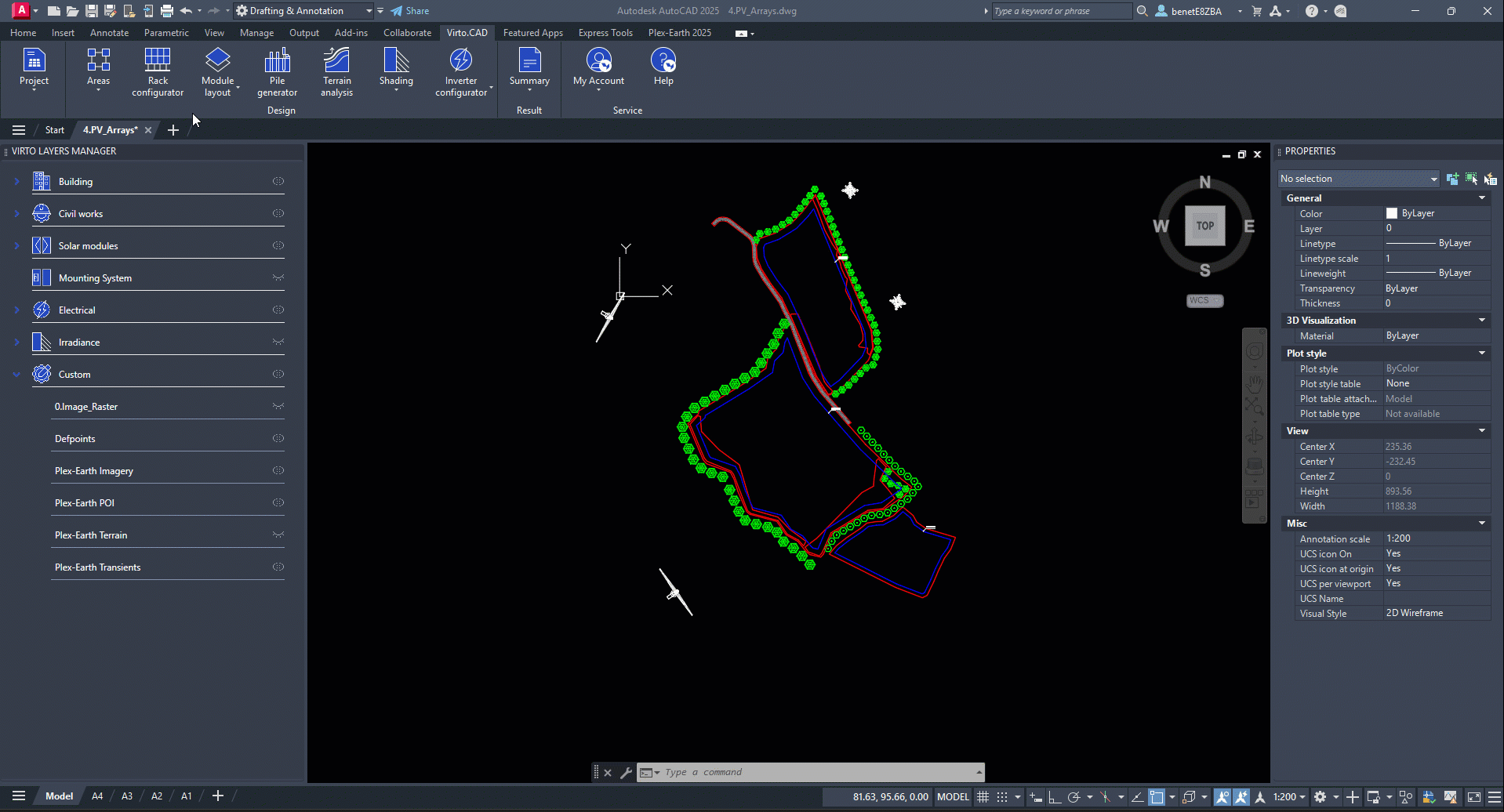Click the ByLayer color swatch

pos(1392,213)
